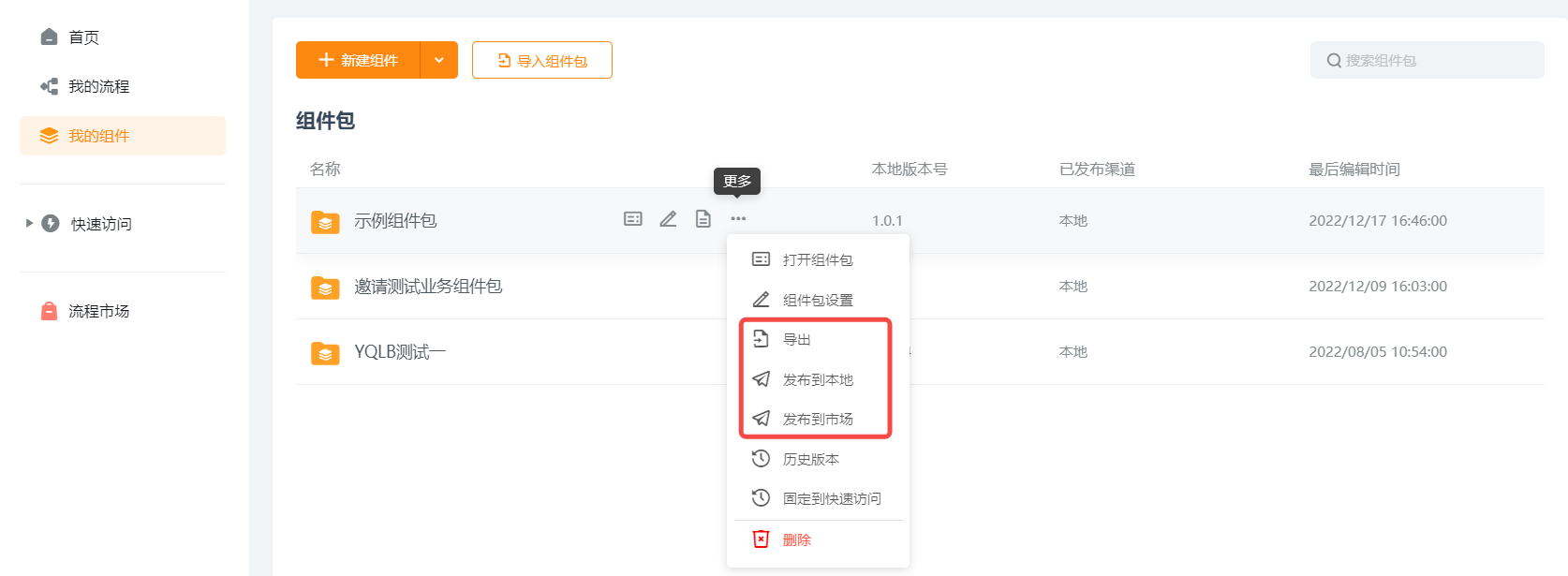Click the 导入组件包 button

coord(542,60)
